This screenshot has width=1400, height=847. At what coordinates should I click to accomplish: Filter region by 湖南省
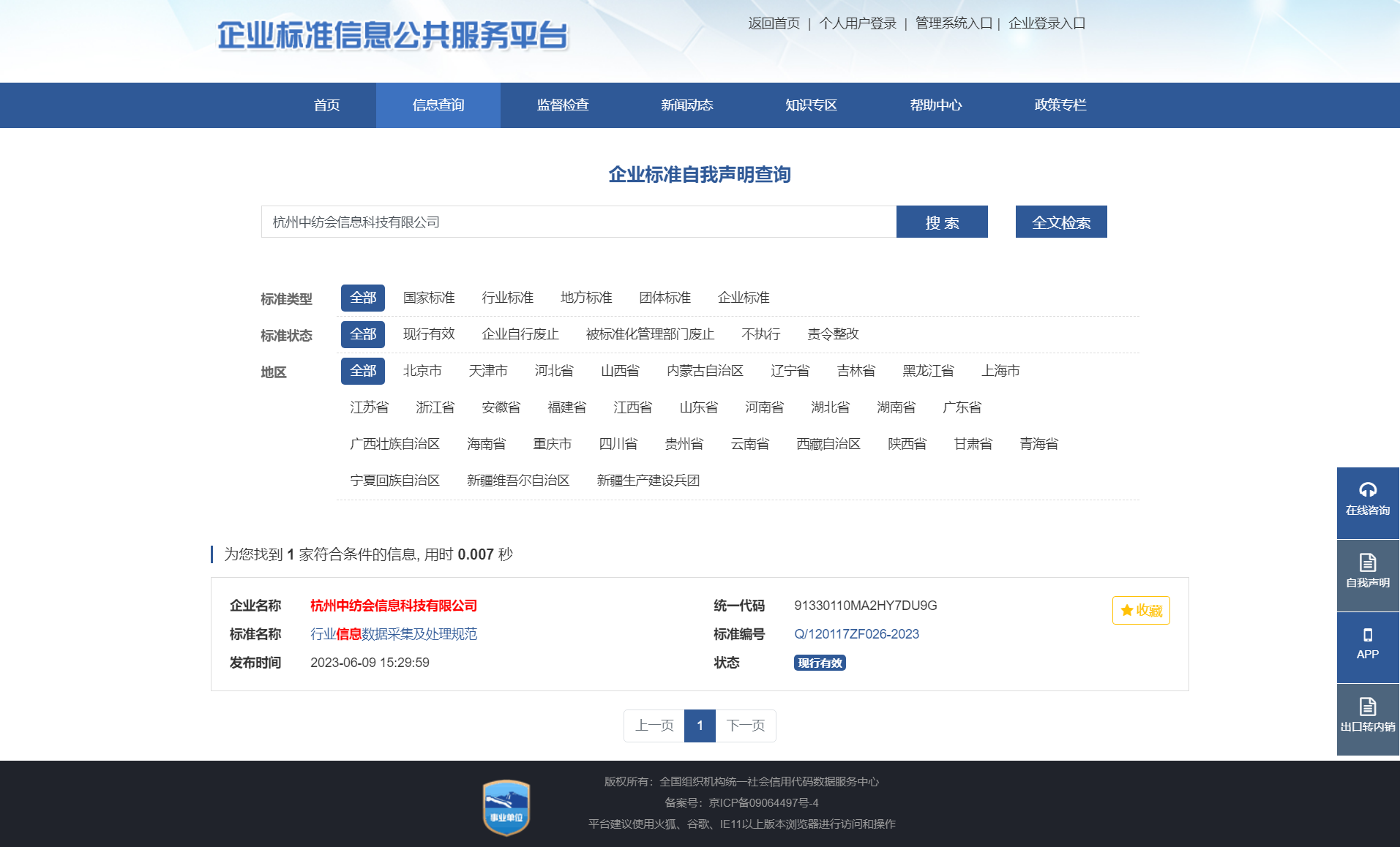pos(896,407)
